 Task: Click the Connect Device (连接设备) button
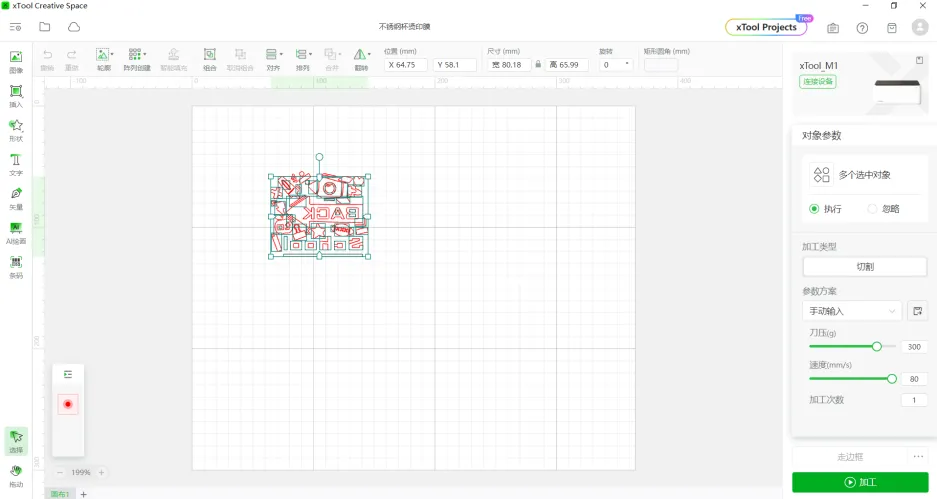(816, 81)
